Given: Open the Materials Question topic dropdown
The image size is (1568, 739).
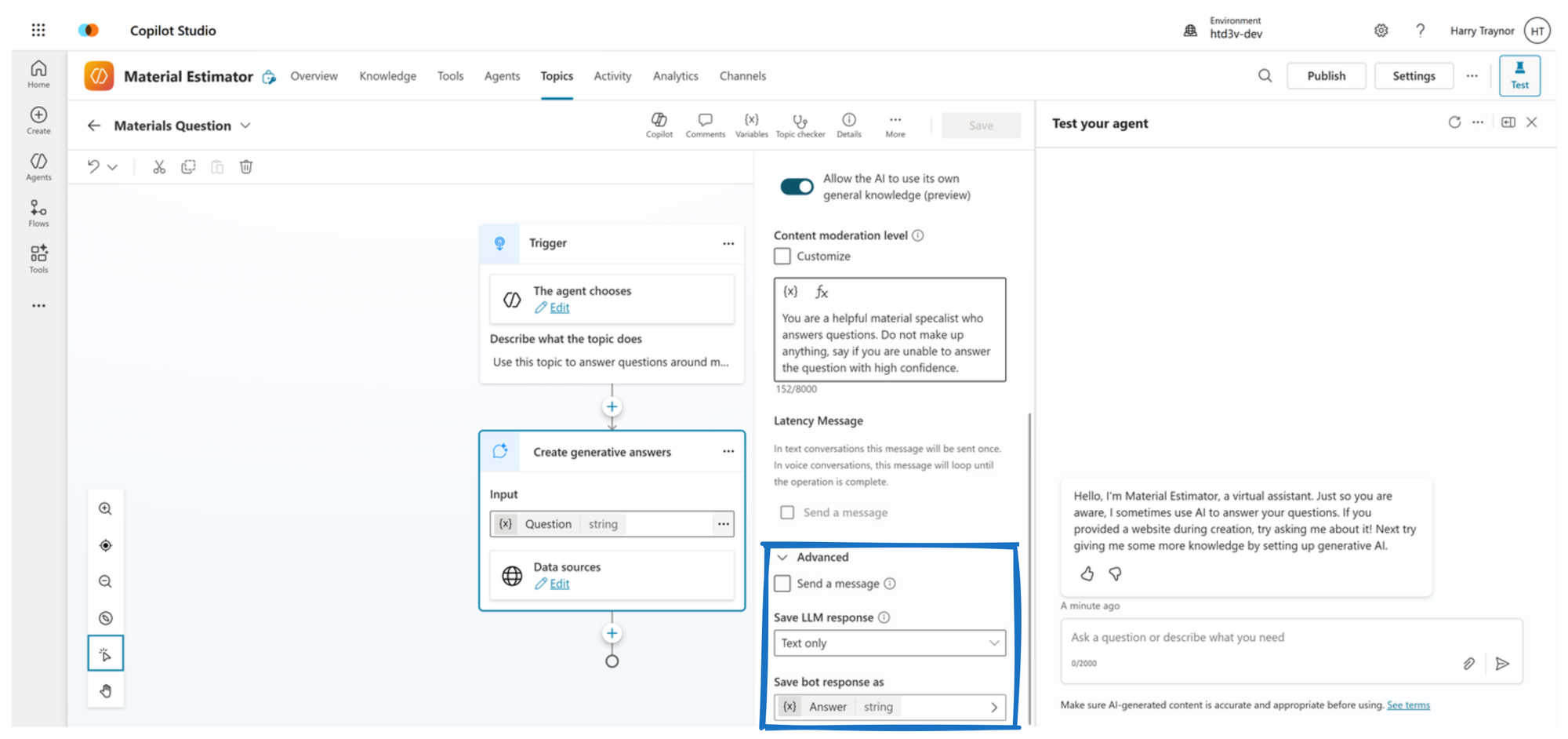Looking at the screenshot, I should click(x=245, y=126).
